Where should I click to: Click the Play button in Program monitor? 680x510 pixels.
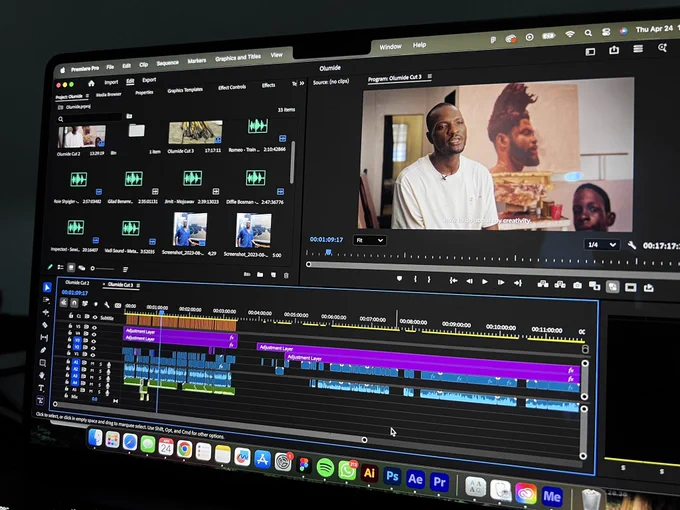click(x=485, y=282)
